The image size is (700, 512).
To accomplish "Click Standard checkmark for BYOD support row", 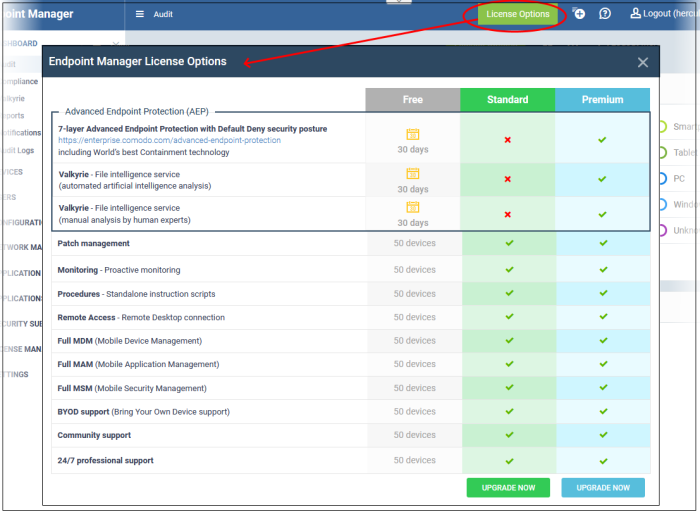I will pos(509,412).
